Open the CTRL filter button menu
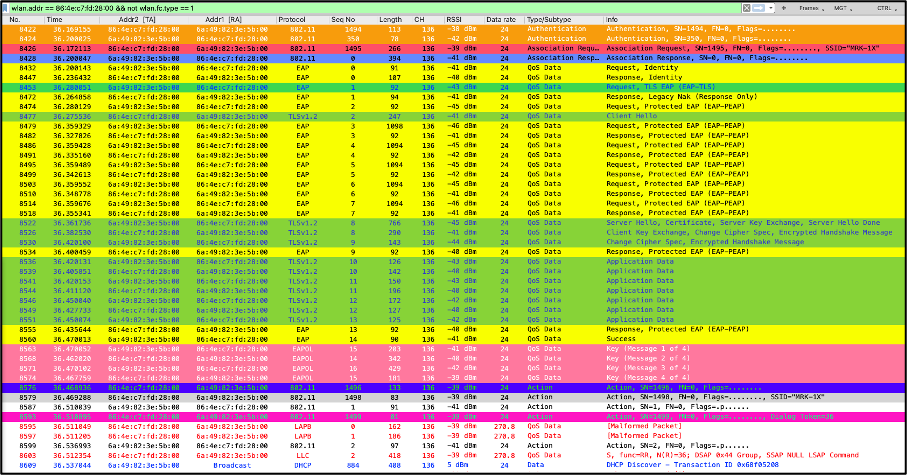 tap(886, 6)
